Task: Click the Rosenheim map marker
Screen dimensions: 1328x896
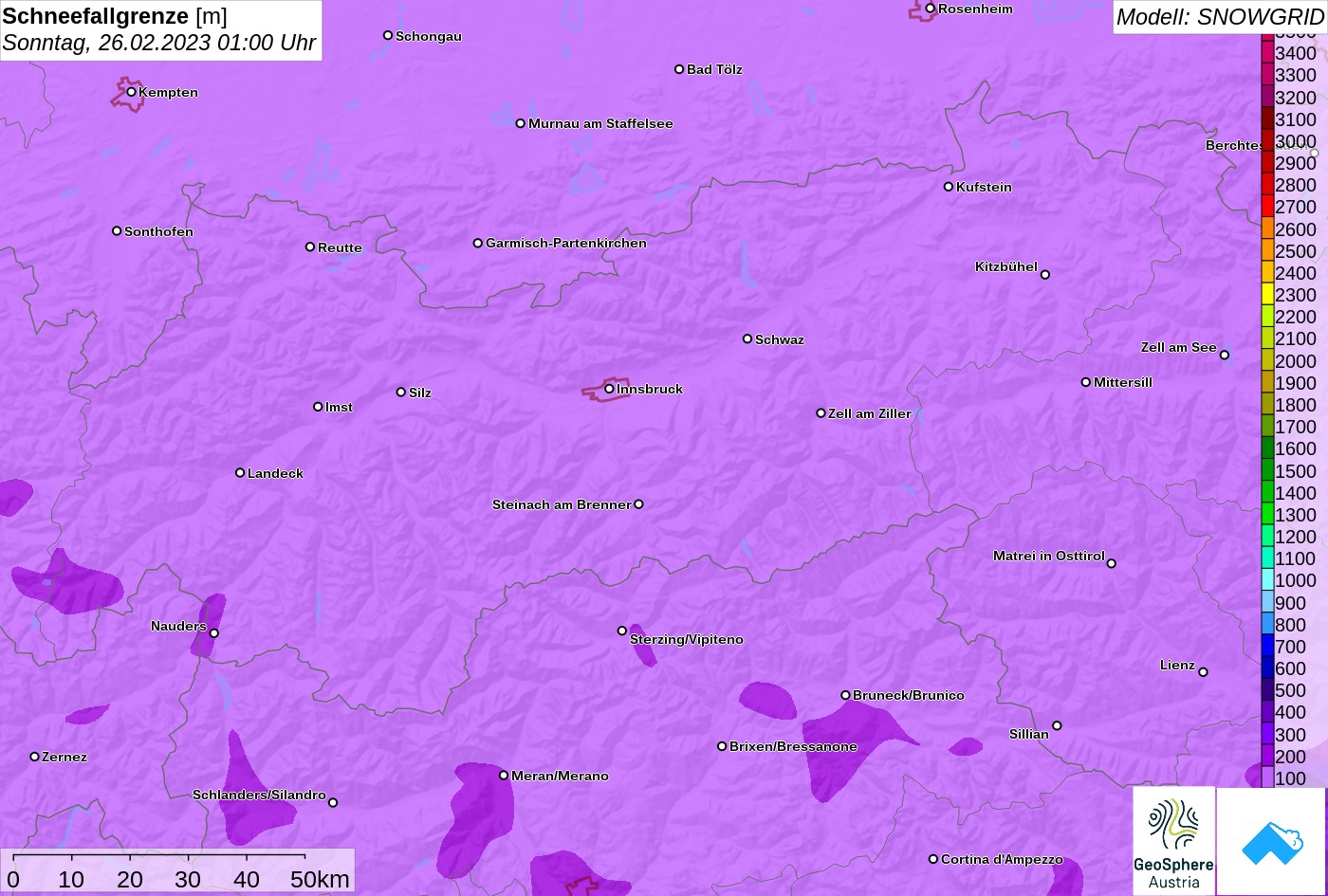Action: coord(931,9)
